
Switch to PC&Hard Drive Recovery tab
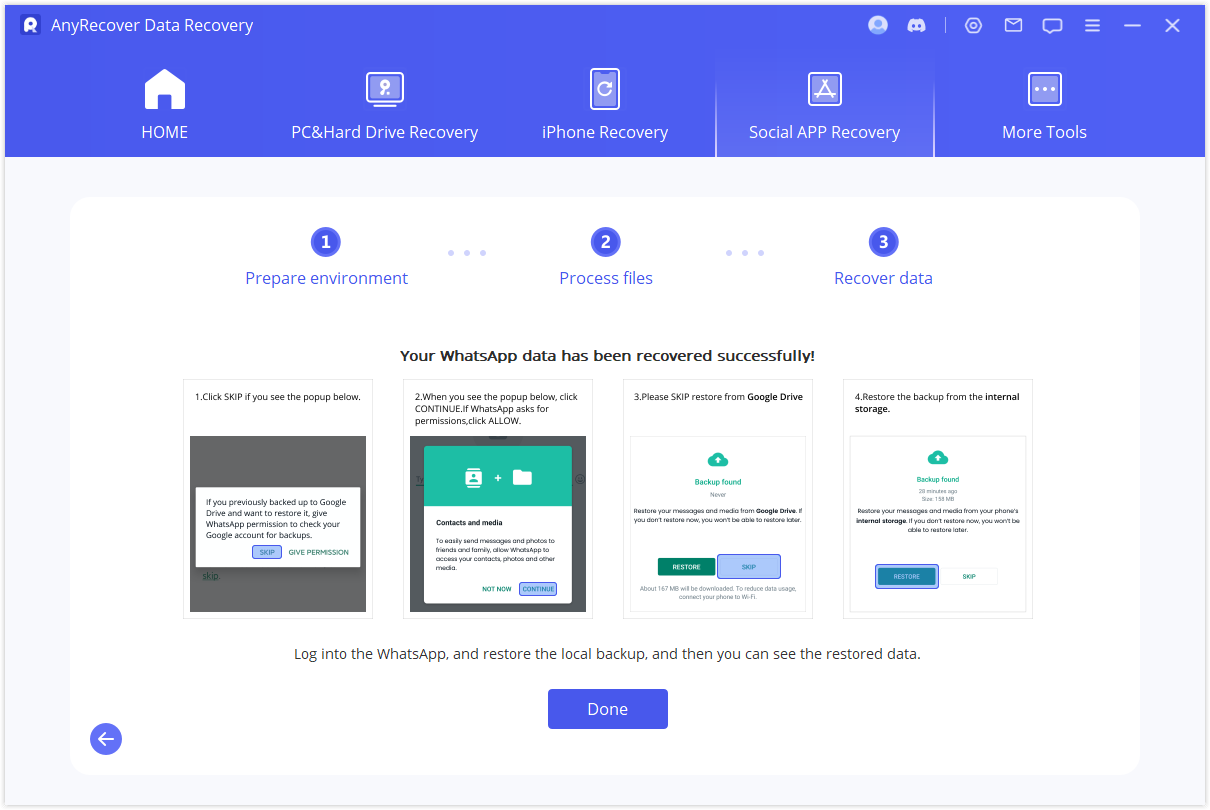click(384, 106)
